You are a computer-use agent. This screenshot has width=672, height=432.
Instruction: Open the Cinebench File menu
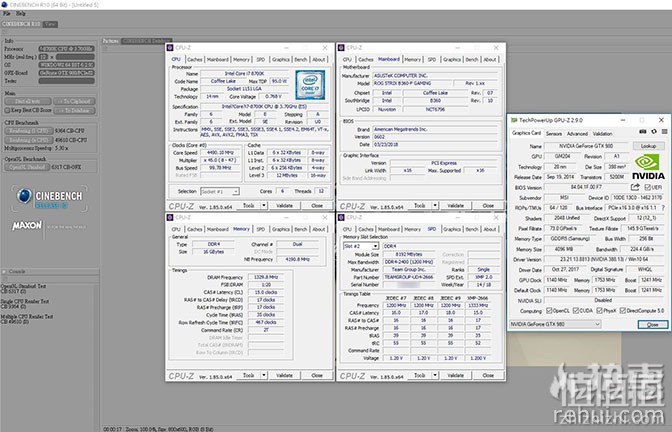(7, 14)
